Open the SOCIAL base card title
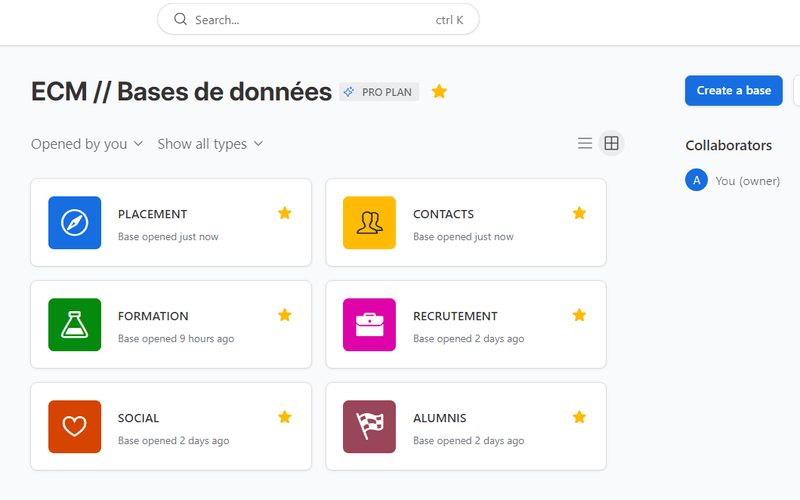800x500 pixels. coord(139,418)
